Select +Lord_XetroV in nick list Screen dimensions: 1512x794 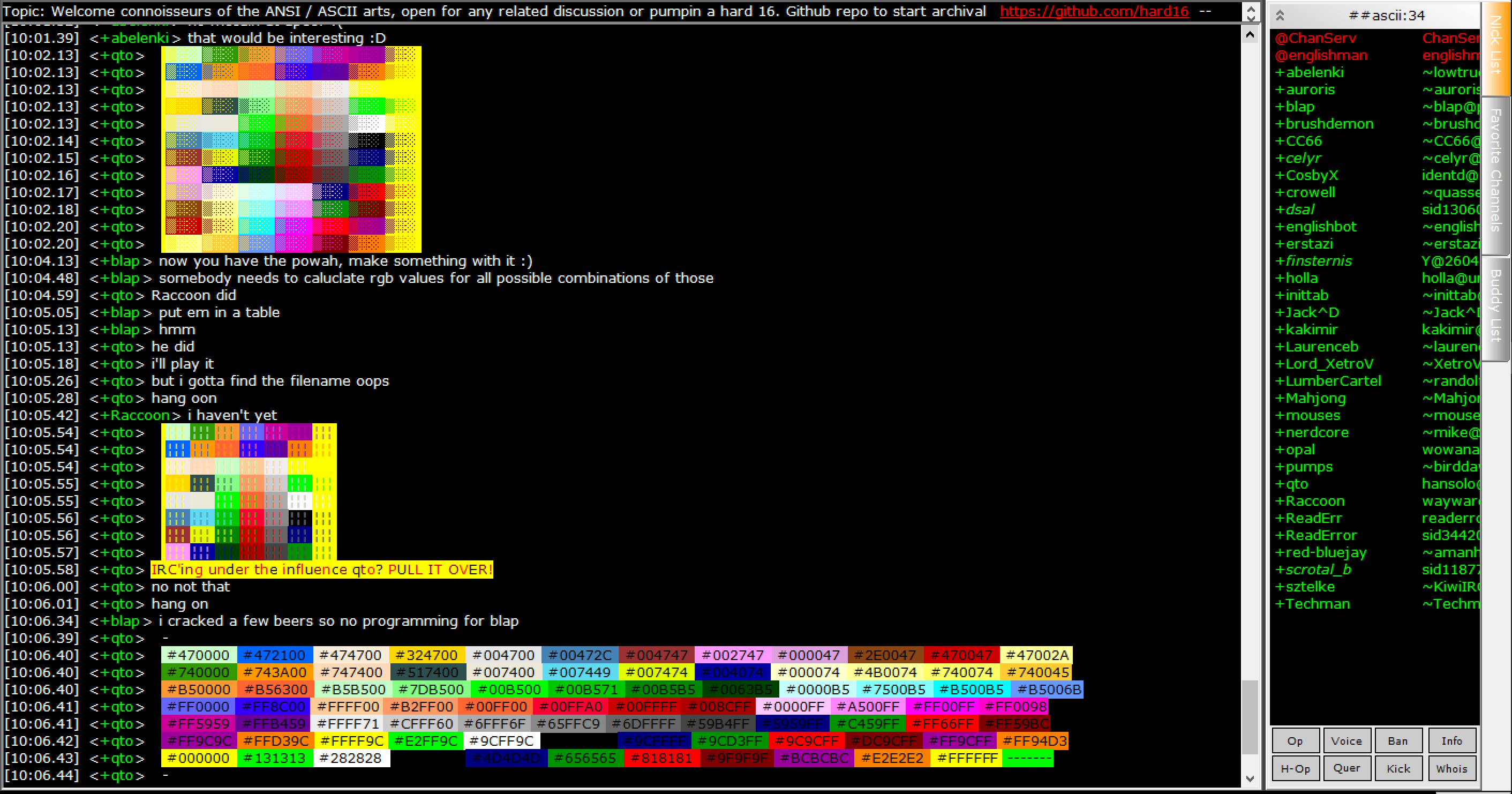coord(1323,364)
